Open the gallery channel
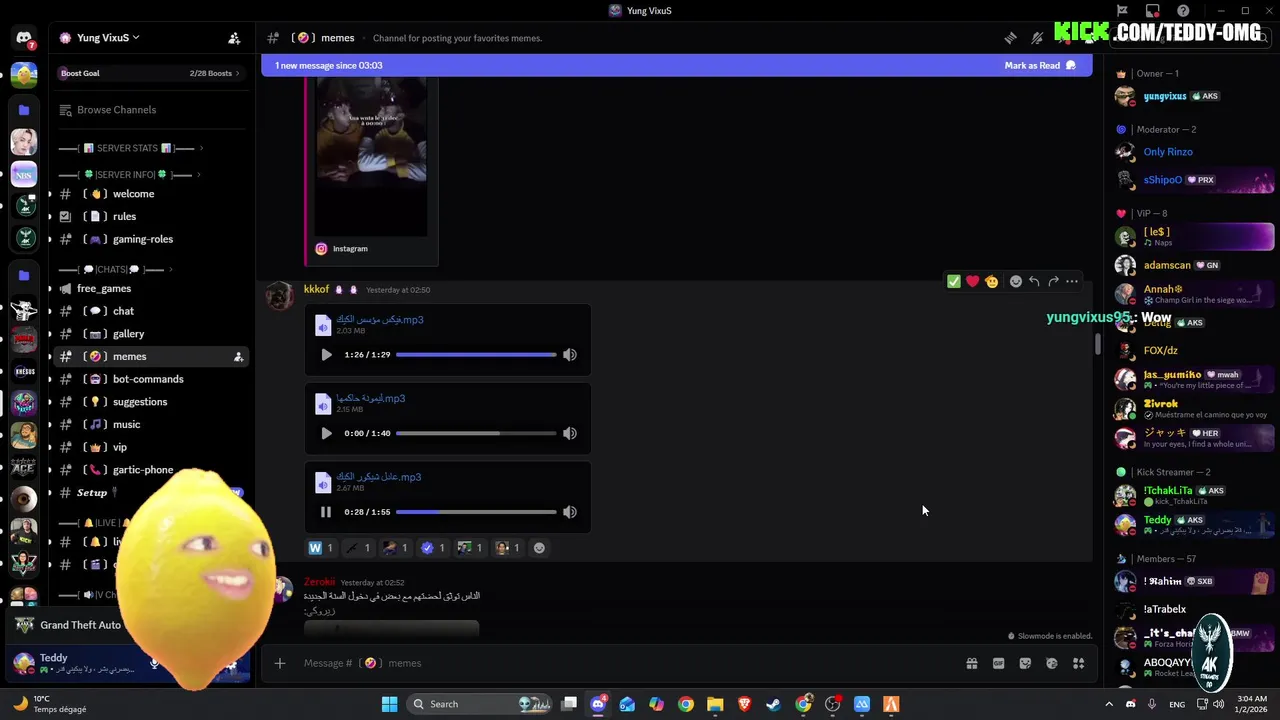This screenshot has width=1280, height=720. point(150,334)
